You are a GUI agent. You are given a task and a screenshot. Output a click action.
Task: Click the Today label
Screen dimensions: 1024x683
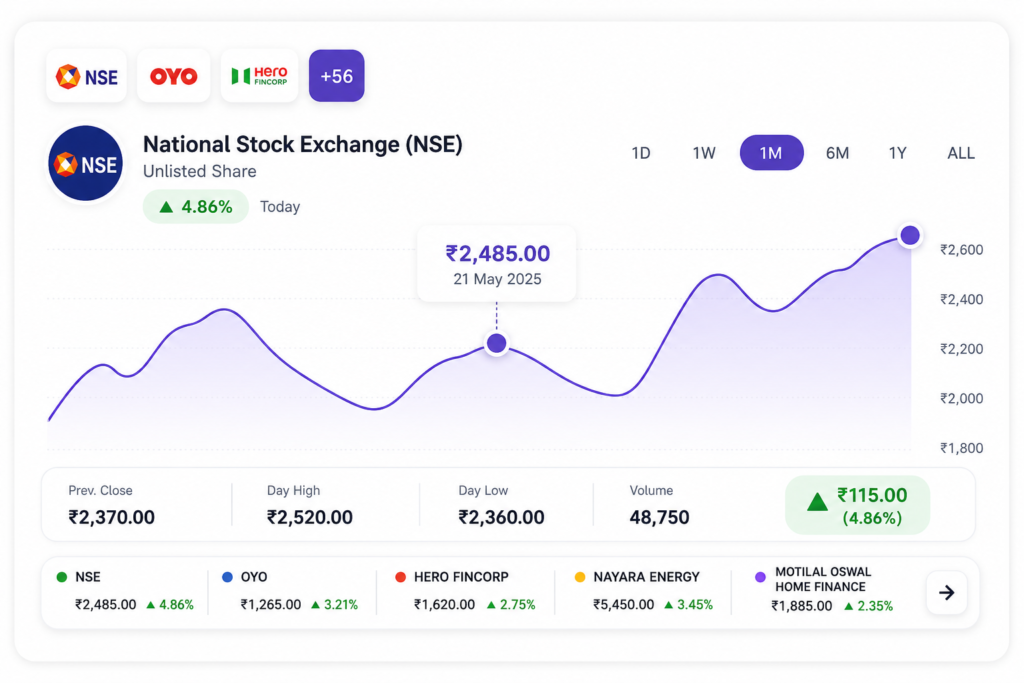pos(280,207)
